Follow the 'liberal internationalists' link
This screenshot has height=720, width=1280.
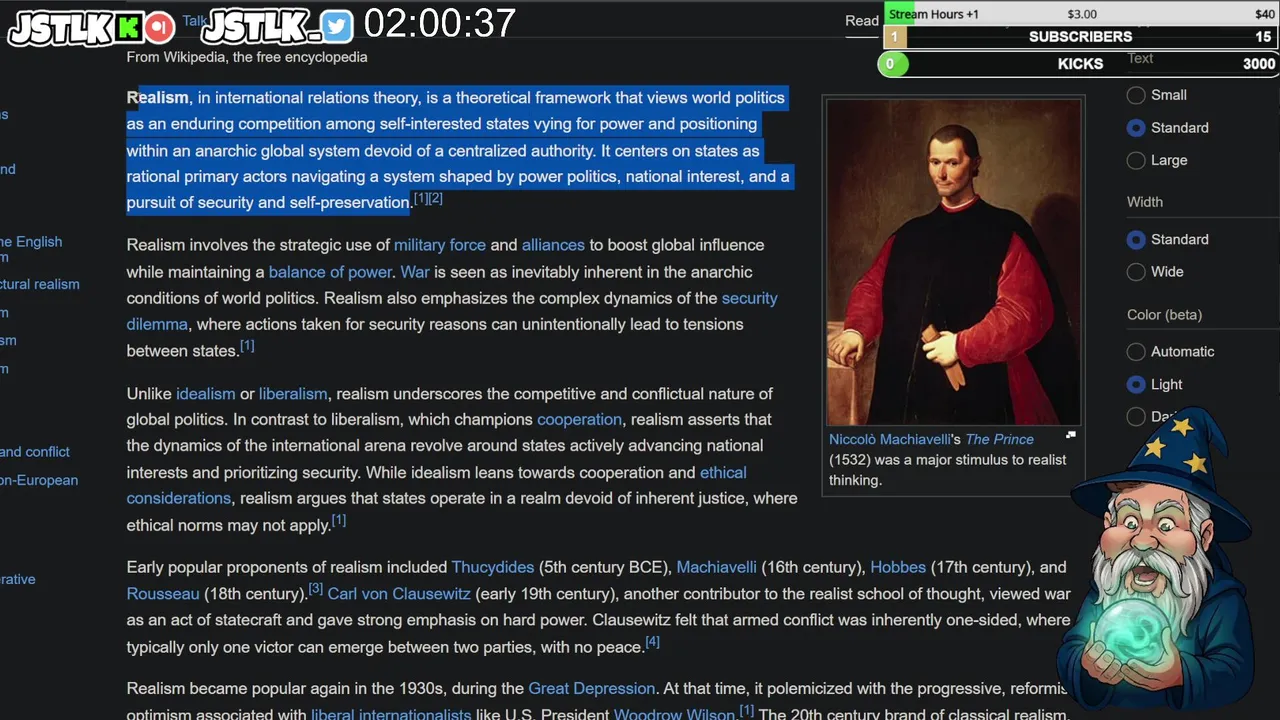point(391,714)
